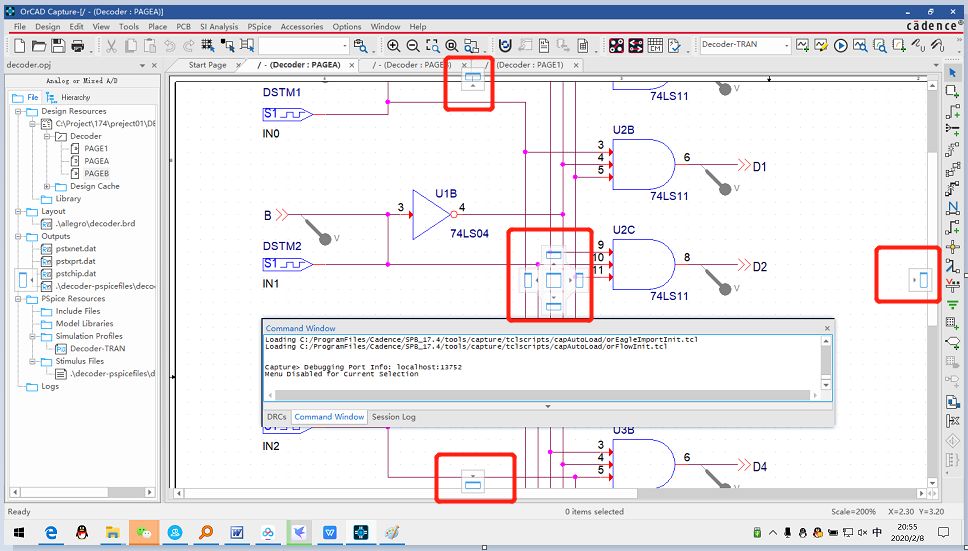Click the project panel horizontal scrollbar

(x=81, y=492)
